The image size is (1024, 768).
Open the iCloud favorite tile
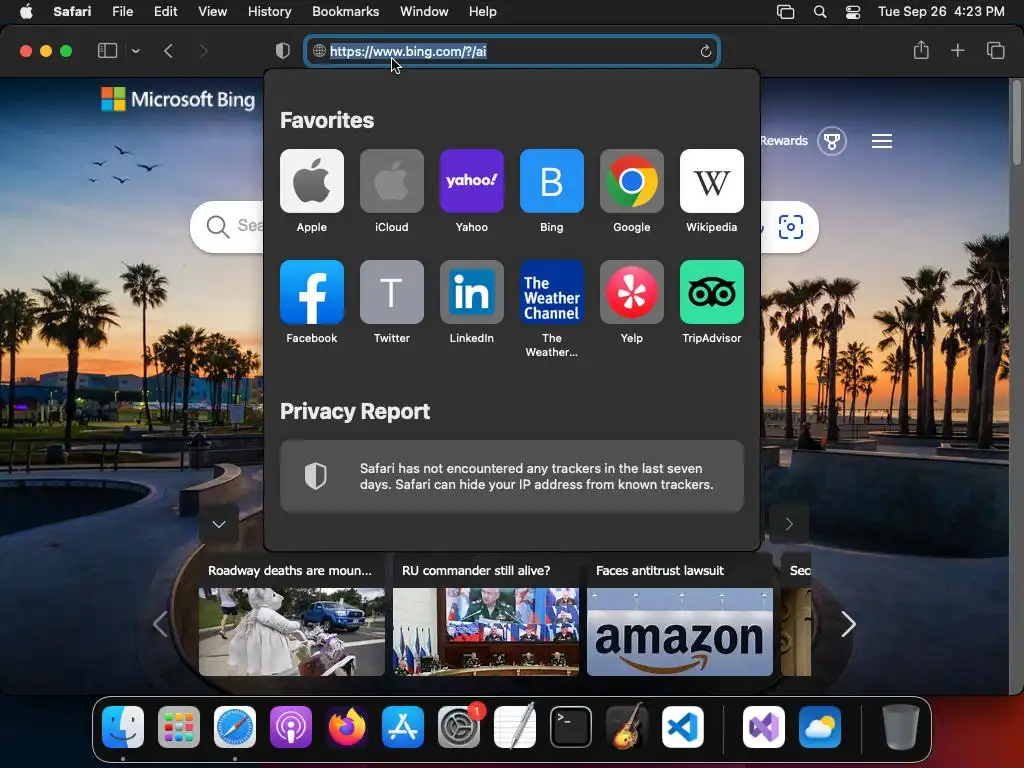[391, 181]
